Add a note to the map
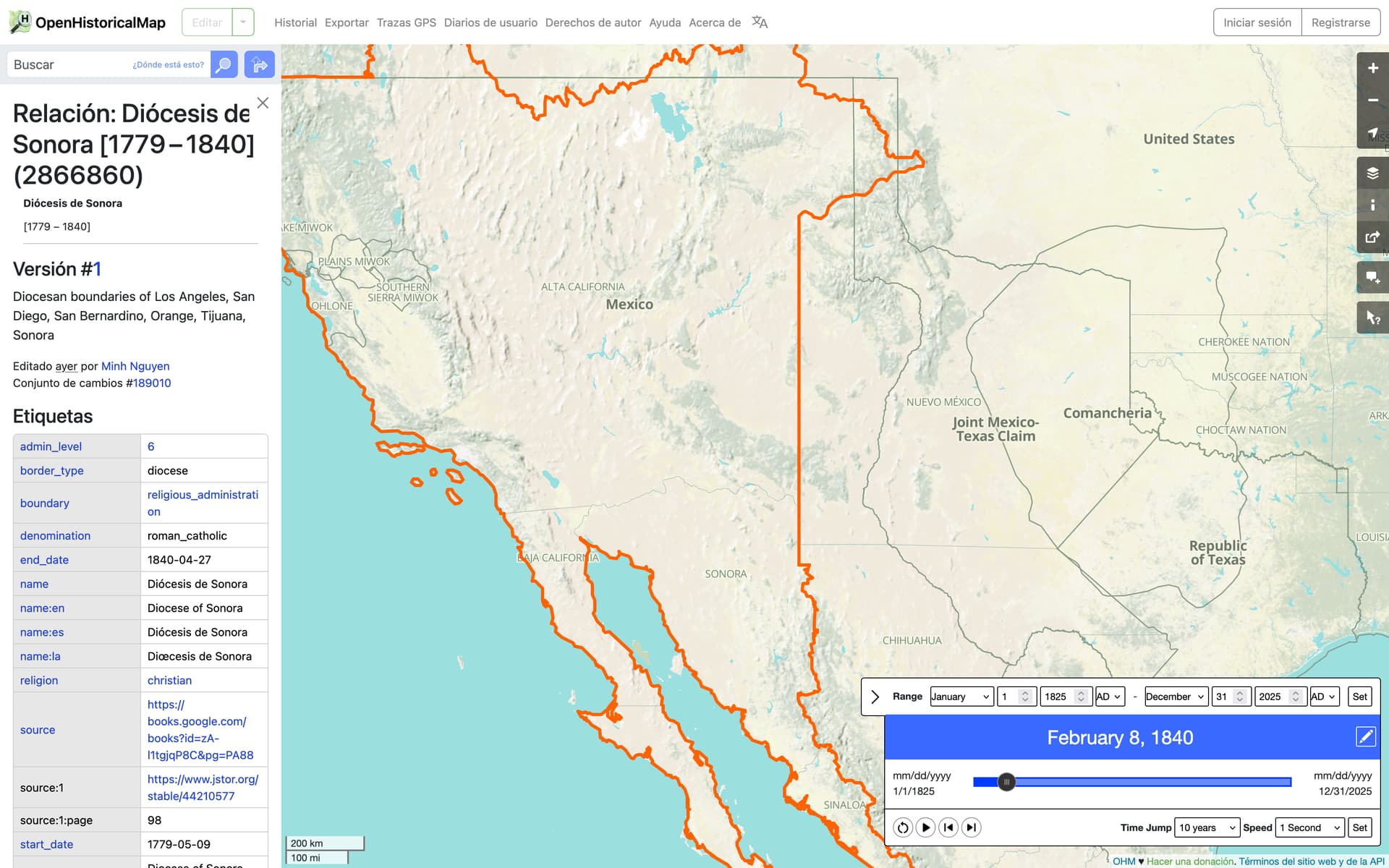The image size is (1389, 868). click(x=1372, y=277)
